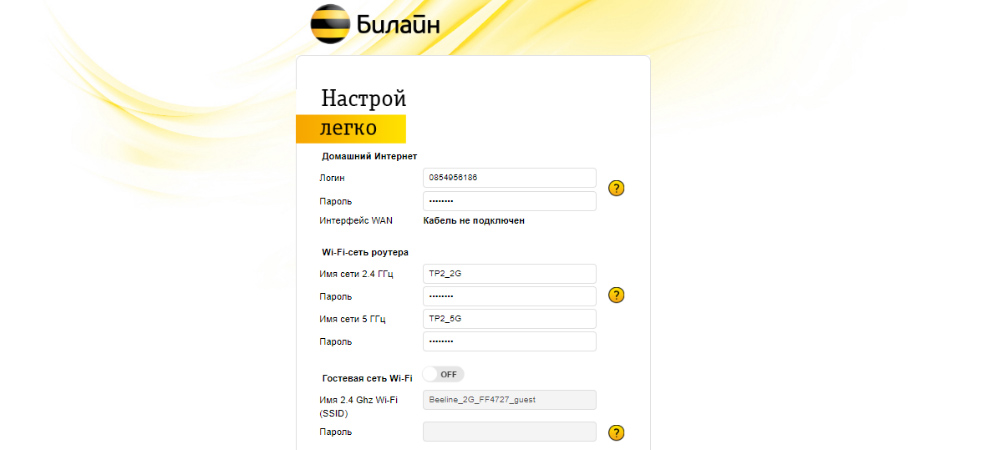The image size is (1000, 450).
Task: Click the yellow 'легко' banner text
Action: point(348,128)
